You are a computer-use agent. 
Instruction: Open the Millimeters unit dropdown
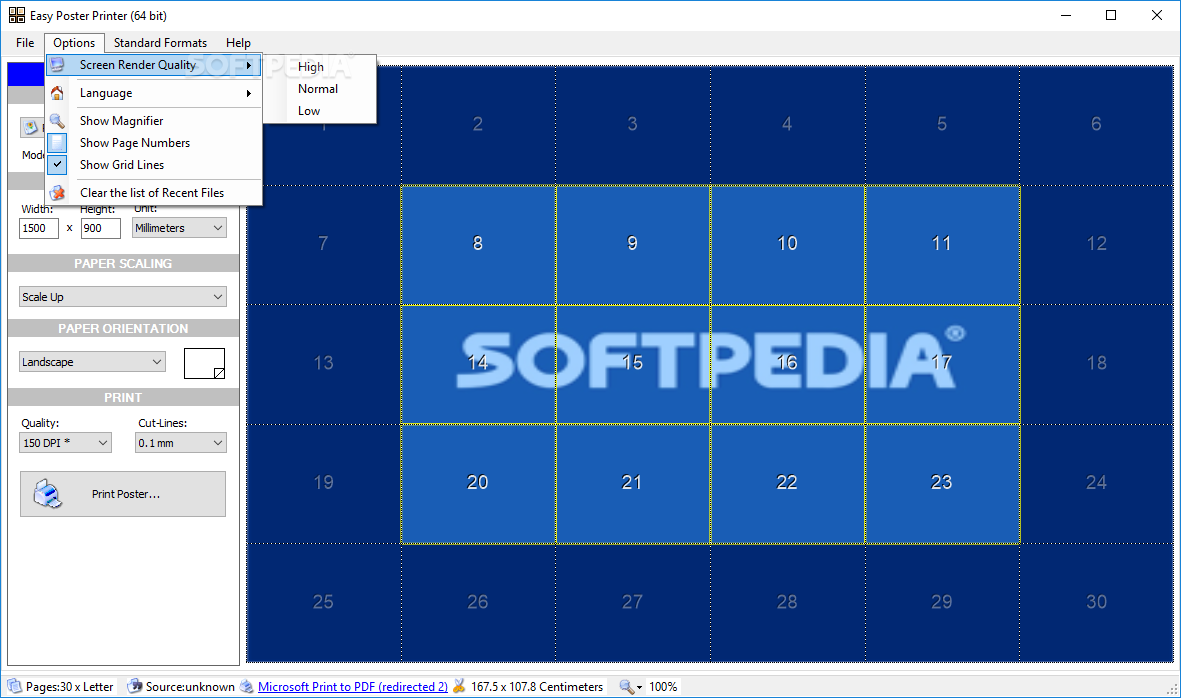(x=179, y=228)
